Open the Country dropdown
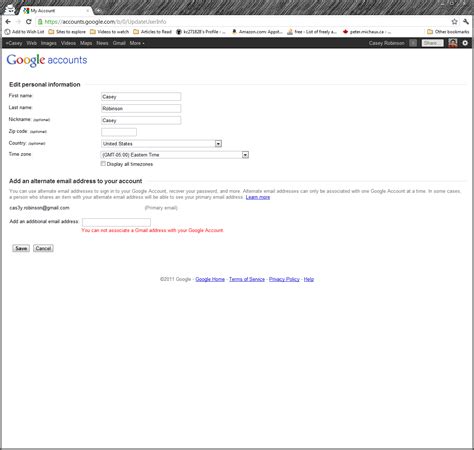Viewport: 474px width, 450px height. click(x=161, y=144)
